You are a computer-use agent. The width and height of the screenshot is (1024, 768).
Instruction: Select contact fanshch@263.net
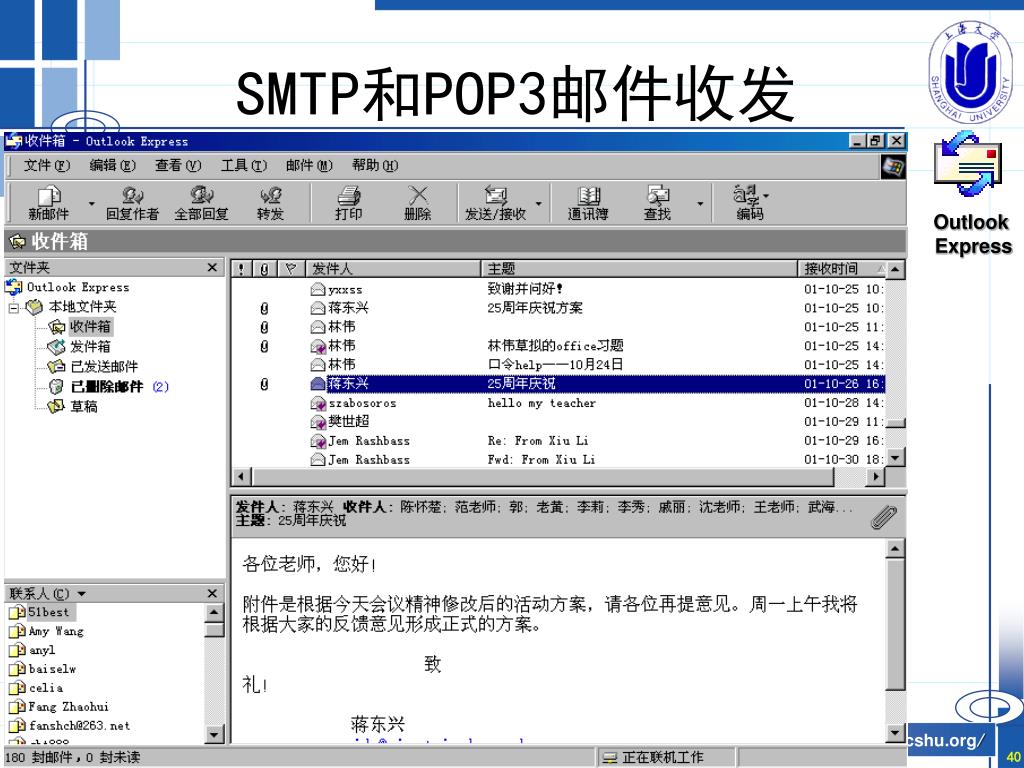tap(69, 726)
